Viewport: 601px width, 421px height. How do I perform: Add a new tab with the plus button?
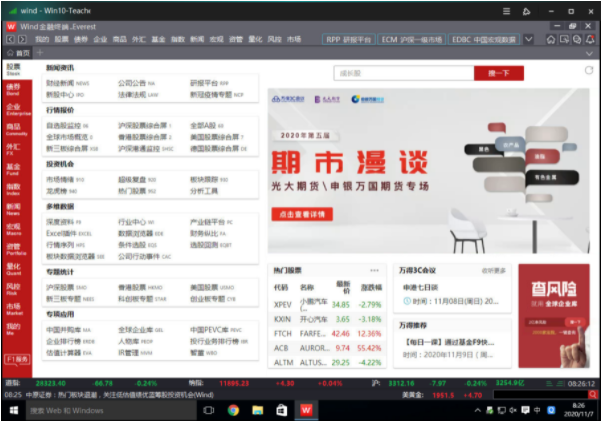(40, 53)
